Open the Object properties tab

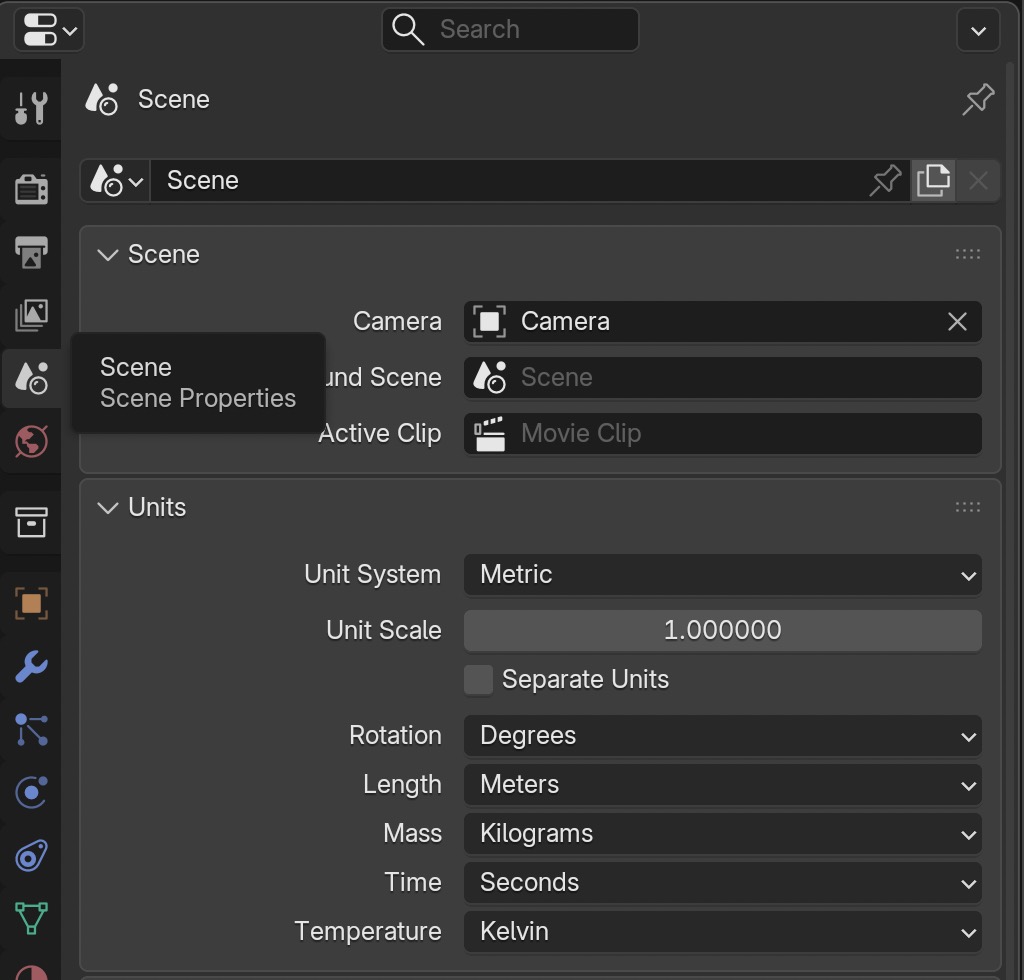[31, 603]
